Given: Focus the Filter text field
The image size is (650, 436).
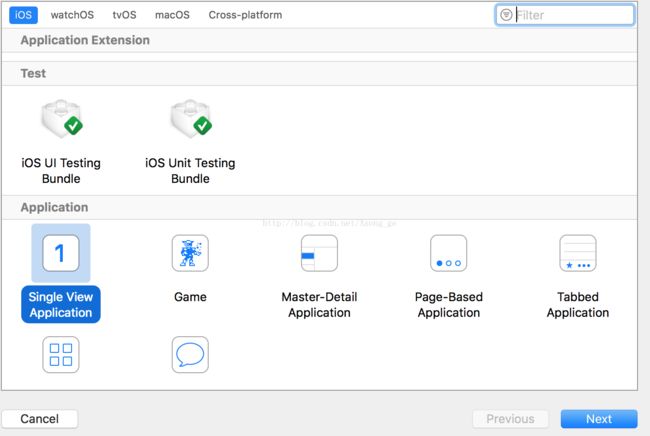Looking at the screenshot, I should click(x=572, y=15).
